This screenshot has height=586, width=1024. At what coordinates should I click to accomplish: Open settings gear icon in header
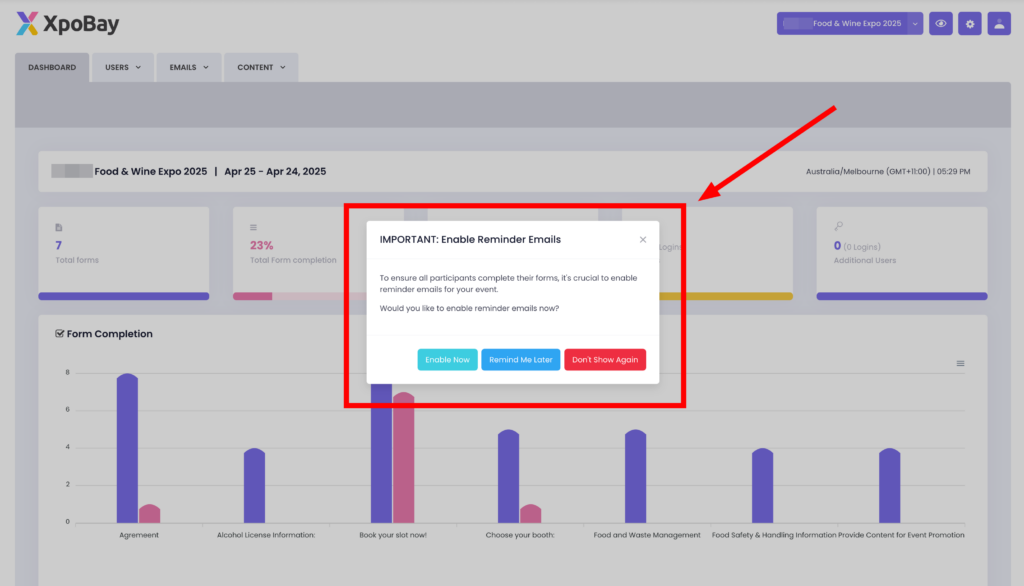[969, 24]
